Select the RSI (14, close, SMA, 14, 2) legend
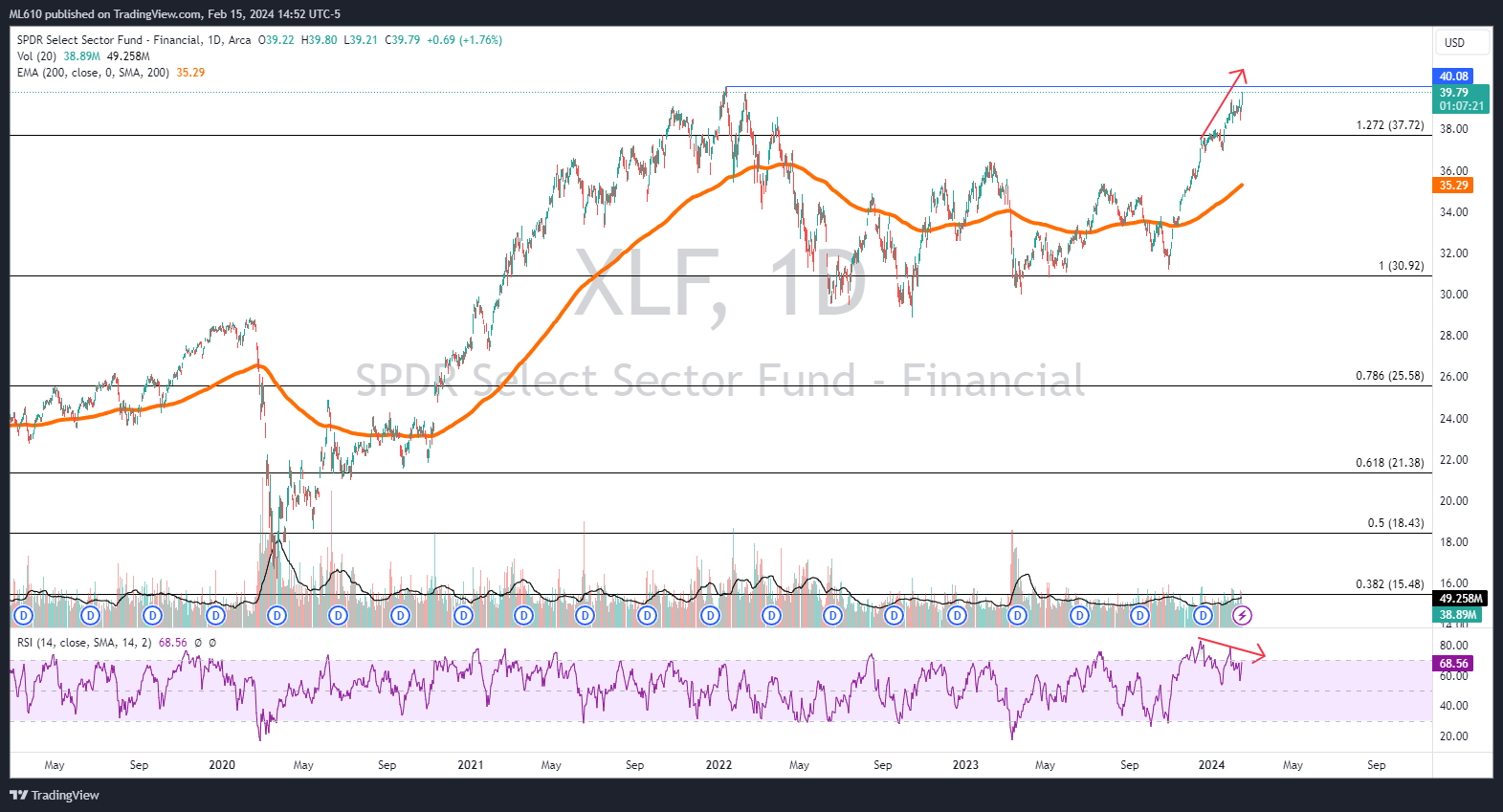This screenshot has height=812, width=1503. pos(84,643)
